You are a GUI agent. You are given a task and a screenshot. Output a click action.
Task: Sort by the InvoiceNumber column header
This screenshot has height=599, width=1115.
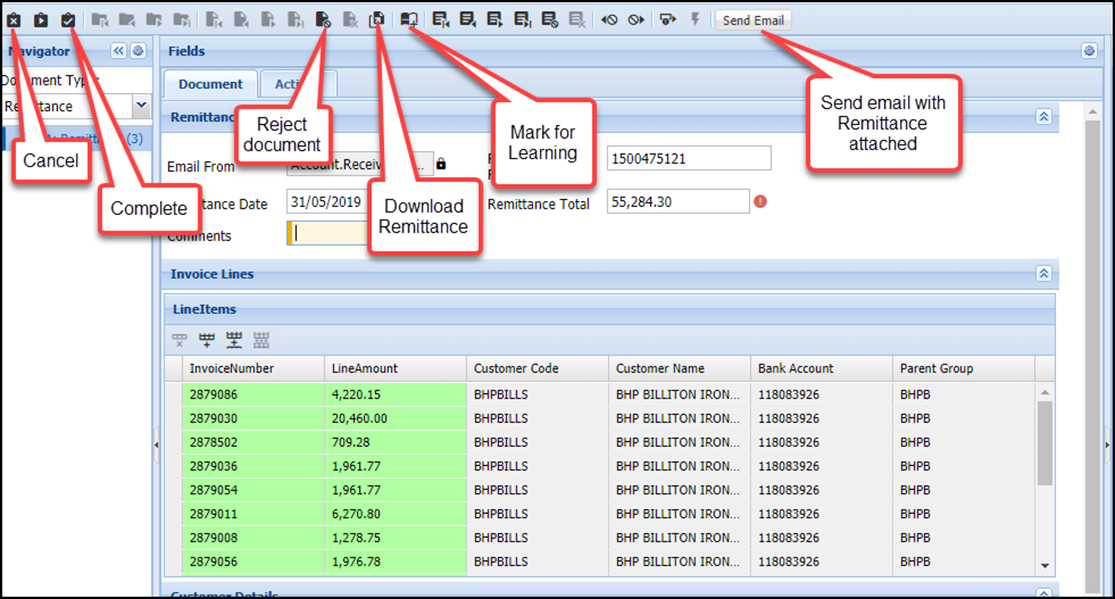pyautogui.click(x=252, y=368)
